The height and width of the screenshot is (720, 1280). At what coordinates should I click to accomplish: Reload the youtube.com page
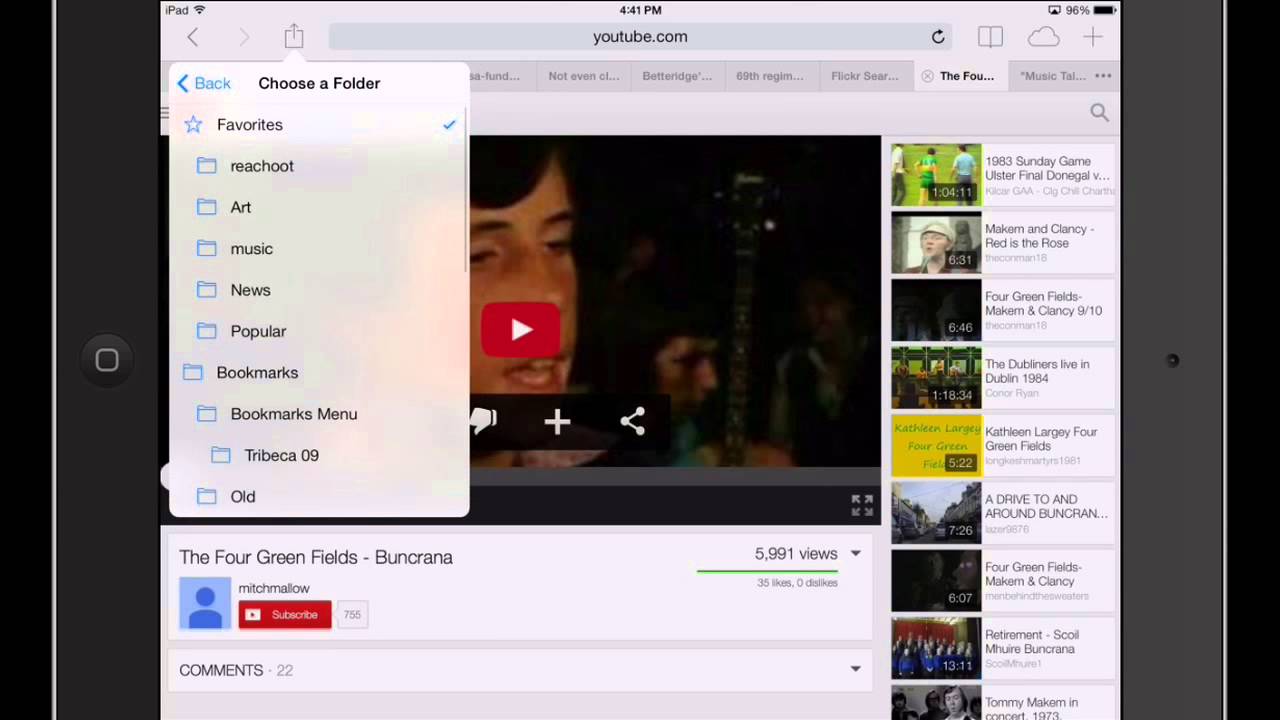click(x=938, y=37)
